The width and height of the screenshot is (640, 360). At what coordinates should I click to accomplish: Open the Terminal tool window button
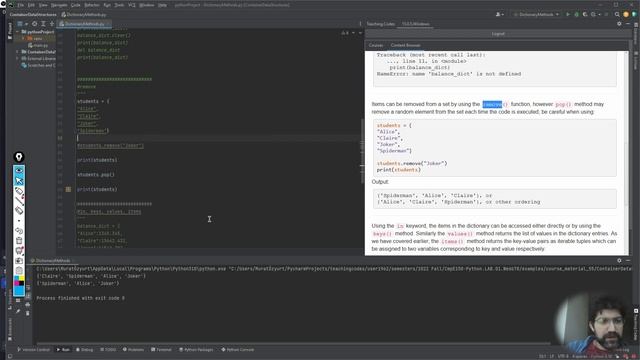(161, 350)
